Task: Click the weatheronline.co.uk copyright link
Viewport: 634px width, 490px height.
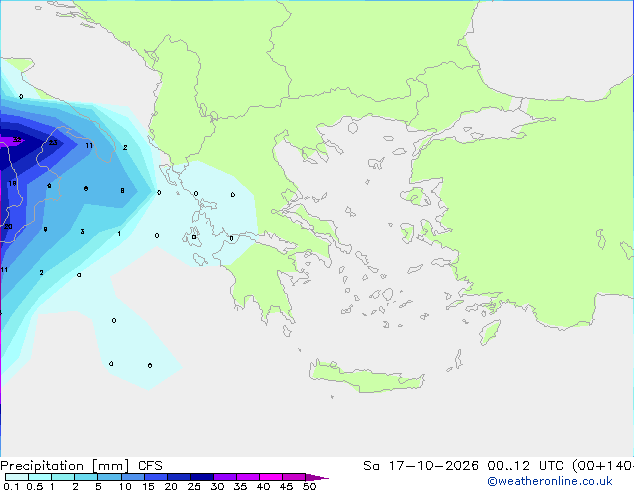Action: point(549,481)
